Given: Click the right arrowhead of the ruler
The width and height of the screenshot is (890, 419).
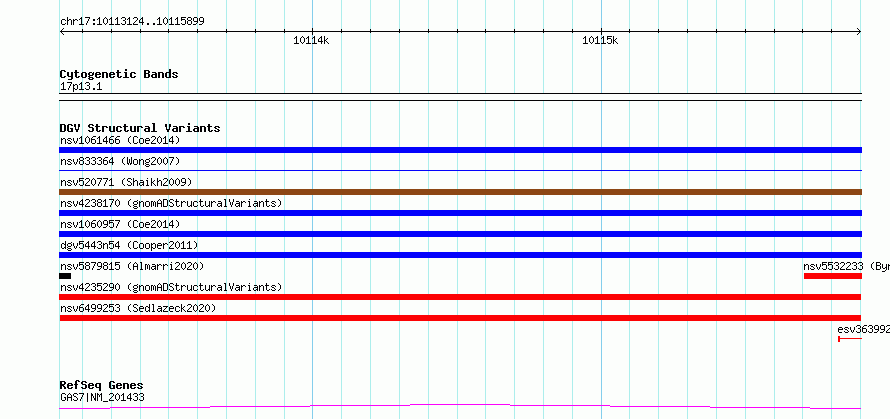Looking at the screenshot, I should tap(859, 32).
